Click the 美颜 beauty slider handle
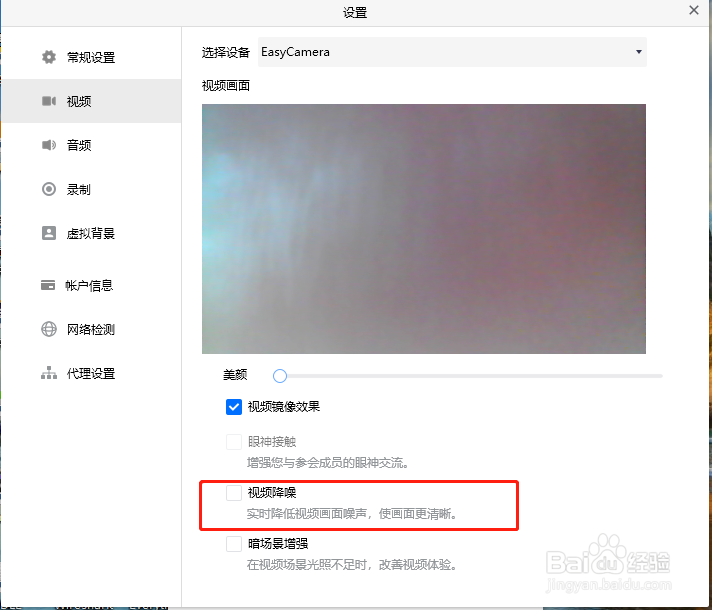 [280, 376]
